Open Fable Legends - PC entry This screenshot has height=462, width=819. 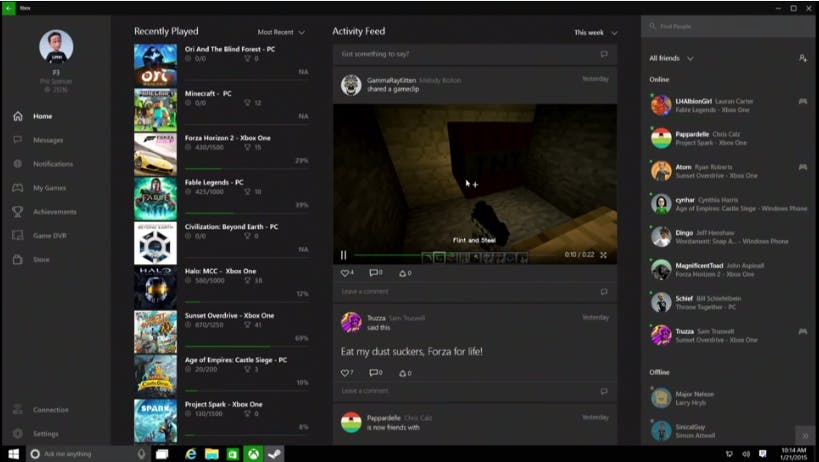click(x=221, y=198)
